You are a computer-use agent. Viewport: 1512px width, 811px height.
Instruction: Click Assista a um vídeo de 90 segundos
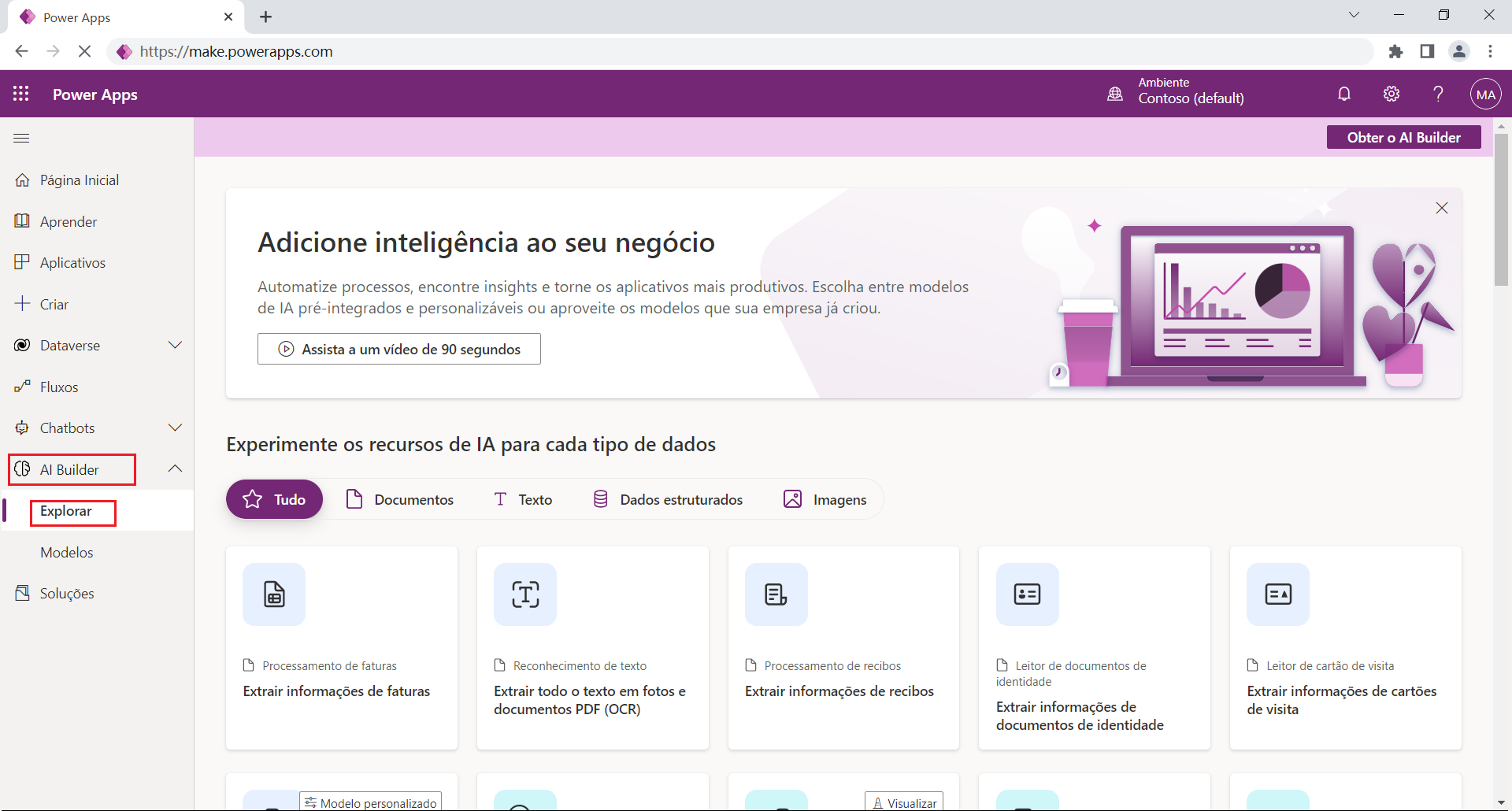pos(399,349)
